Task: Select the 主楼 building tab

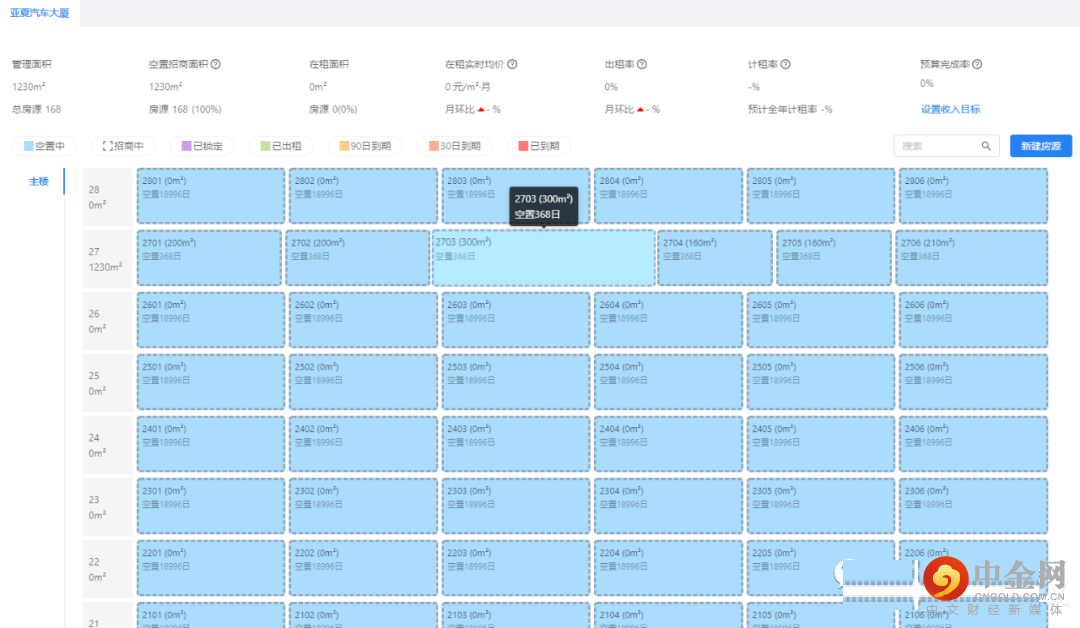Action: (x=39, y=182)
